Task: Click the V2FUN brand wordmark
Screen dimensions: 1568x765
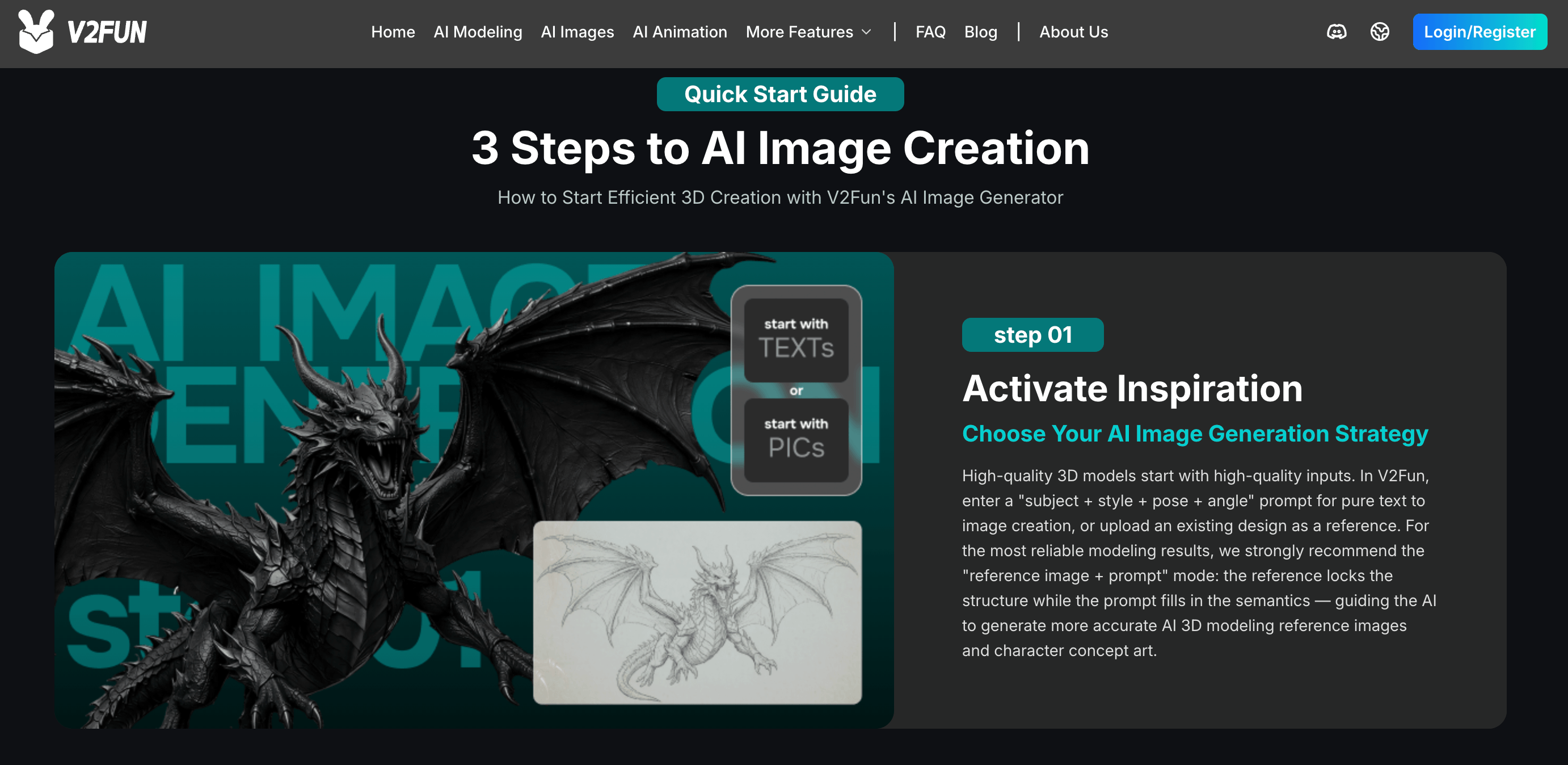Action: click(x=107, y=32)
